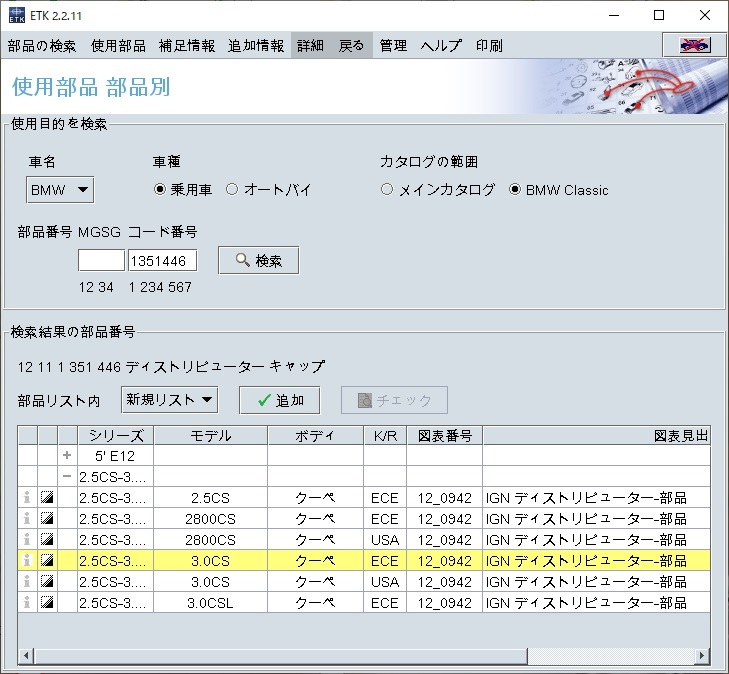Open info icon for 2800CS USA row
The width and height of the screenshot is (729, 674).
point(27,540)
